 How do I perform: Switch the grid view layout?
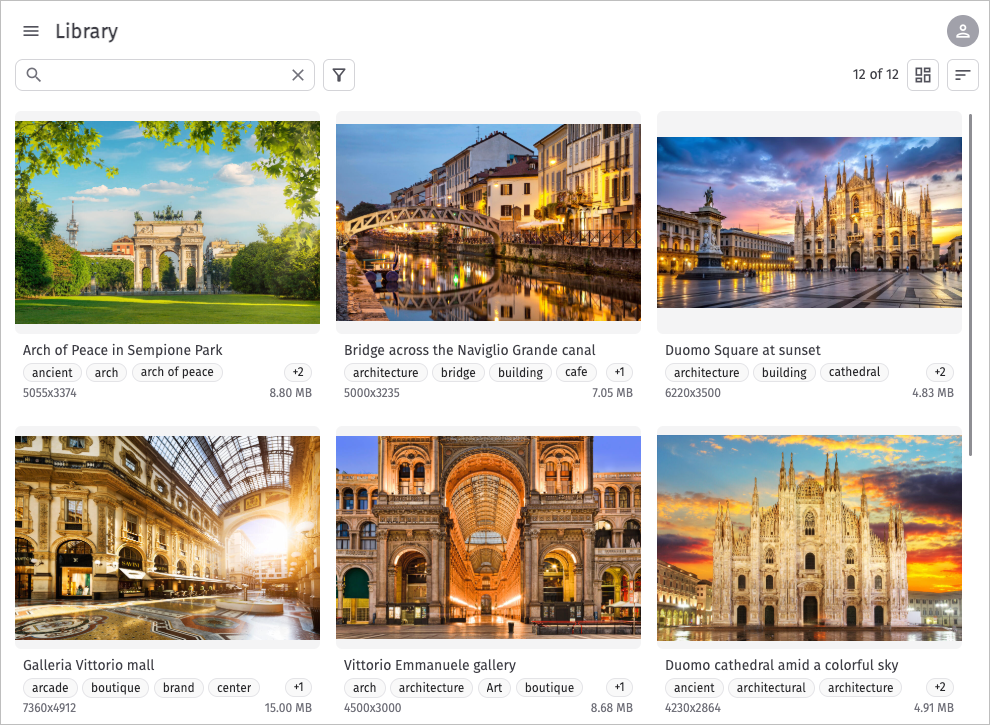tap(922, 75)
